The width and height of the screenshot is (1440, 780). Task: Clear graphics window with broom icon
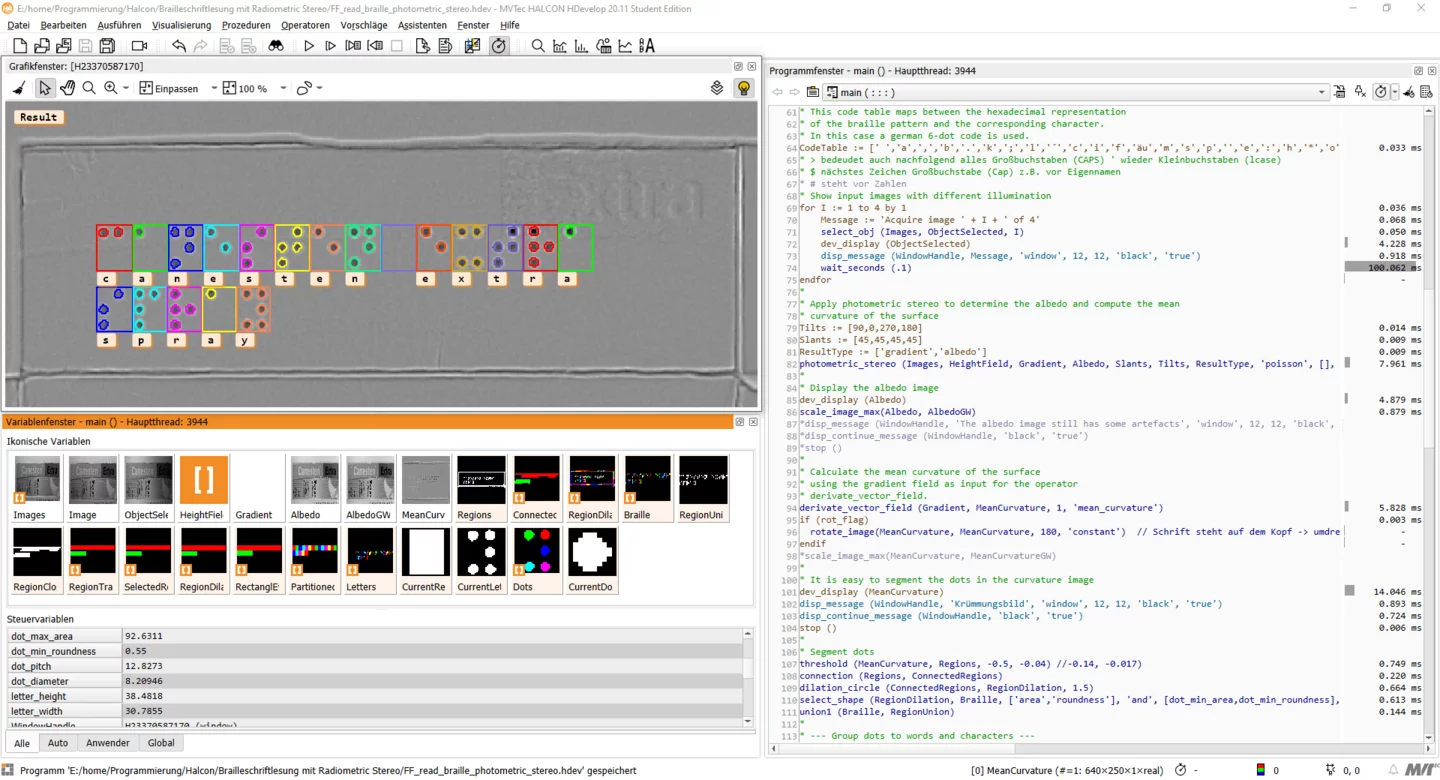tap(19, 88)
